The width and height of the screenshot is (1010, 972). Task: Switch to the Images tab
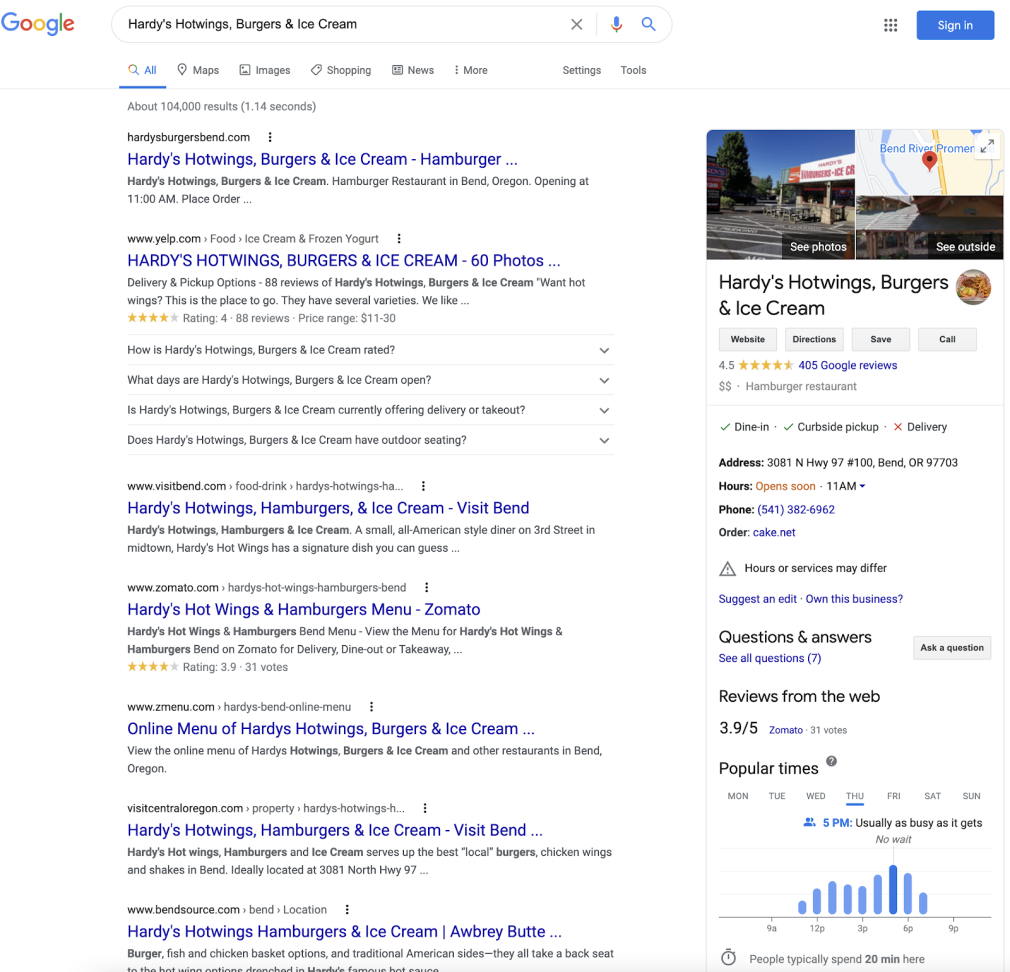pos(265,70)
